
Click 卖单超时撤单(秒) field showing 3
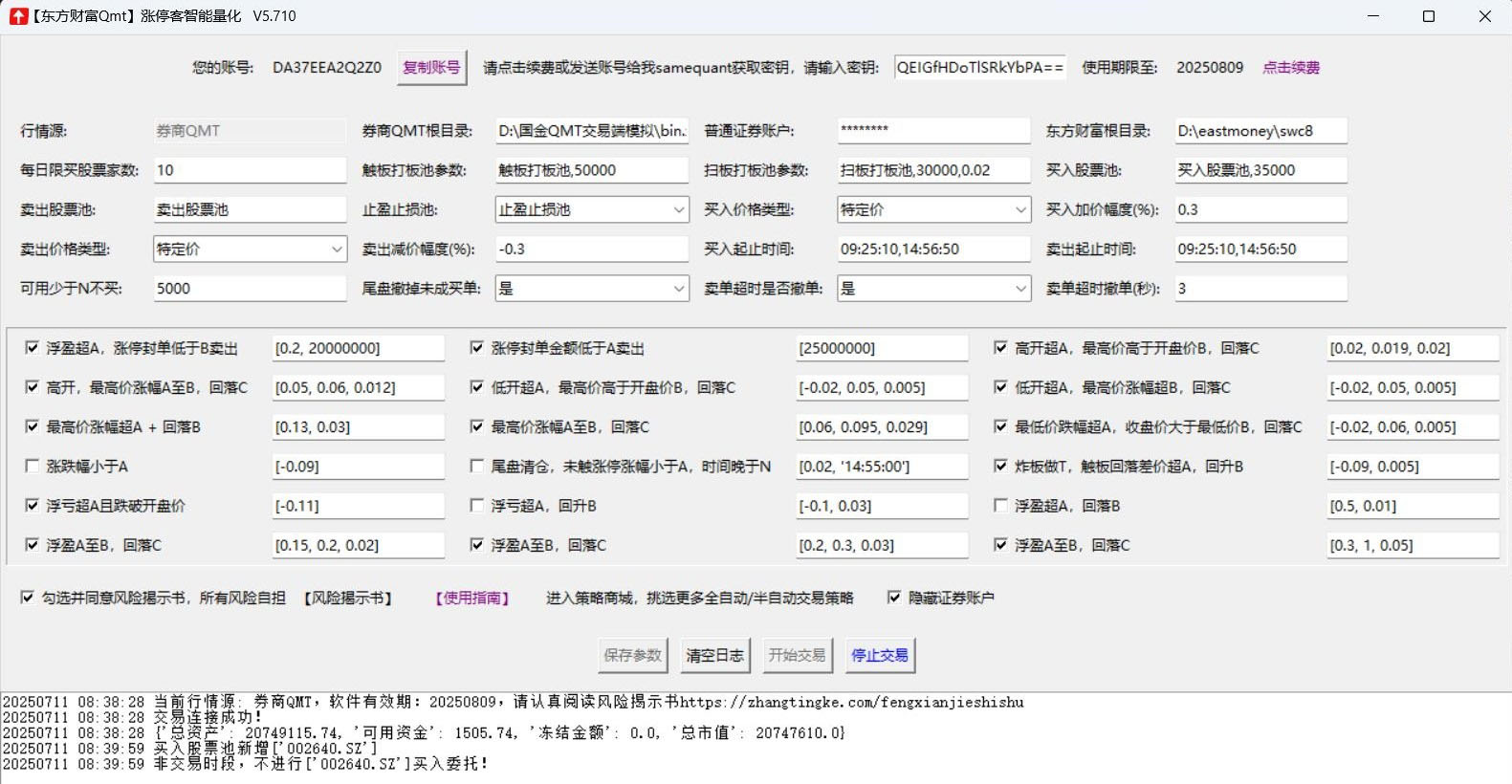(1261, 289)
